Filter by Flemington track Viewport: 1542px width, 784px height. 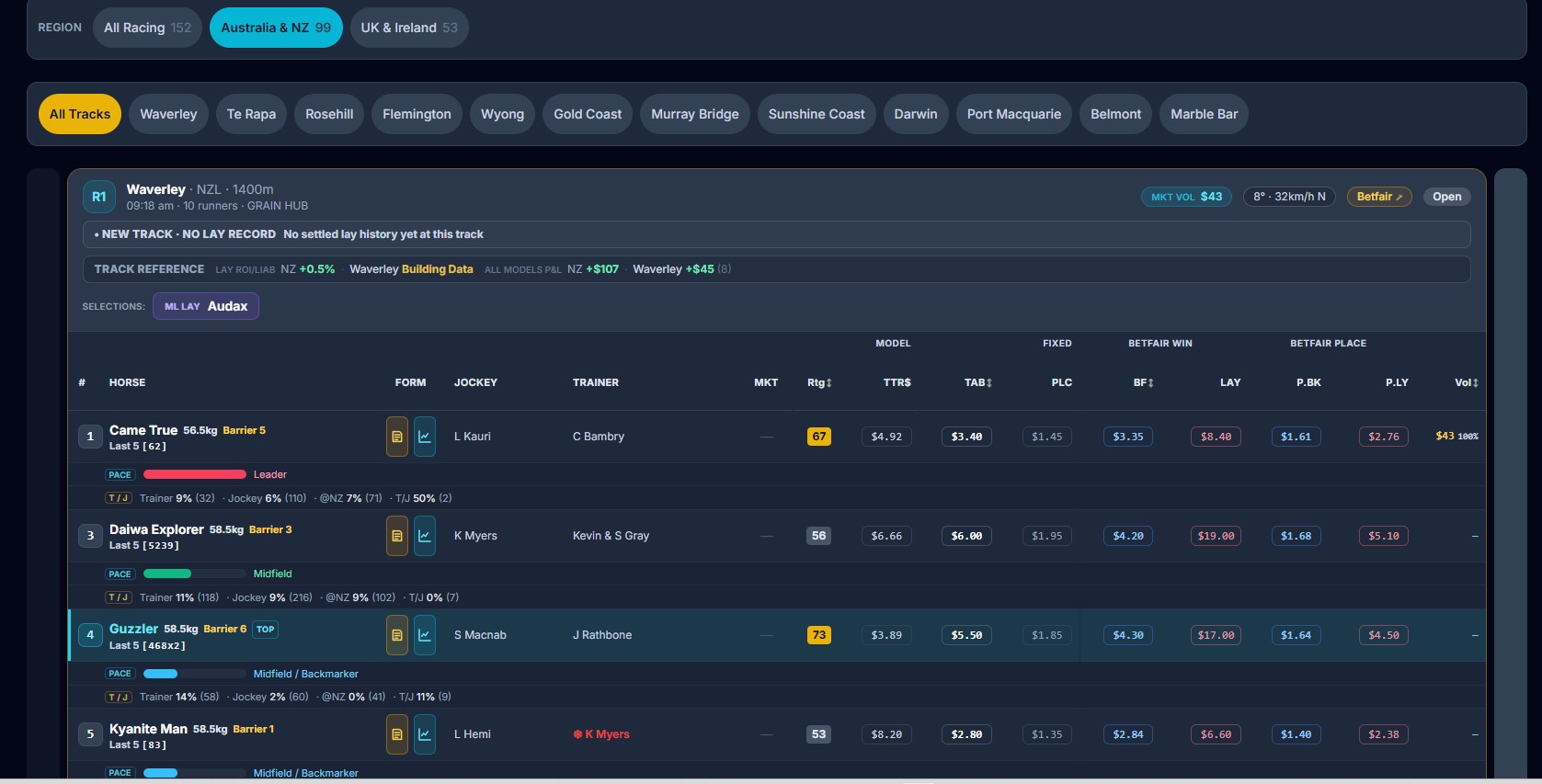(417, 114)
